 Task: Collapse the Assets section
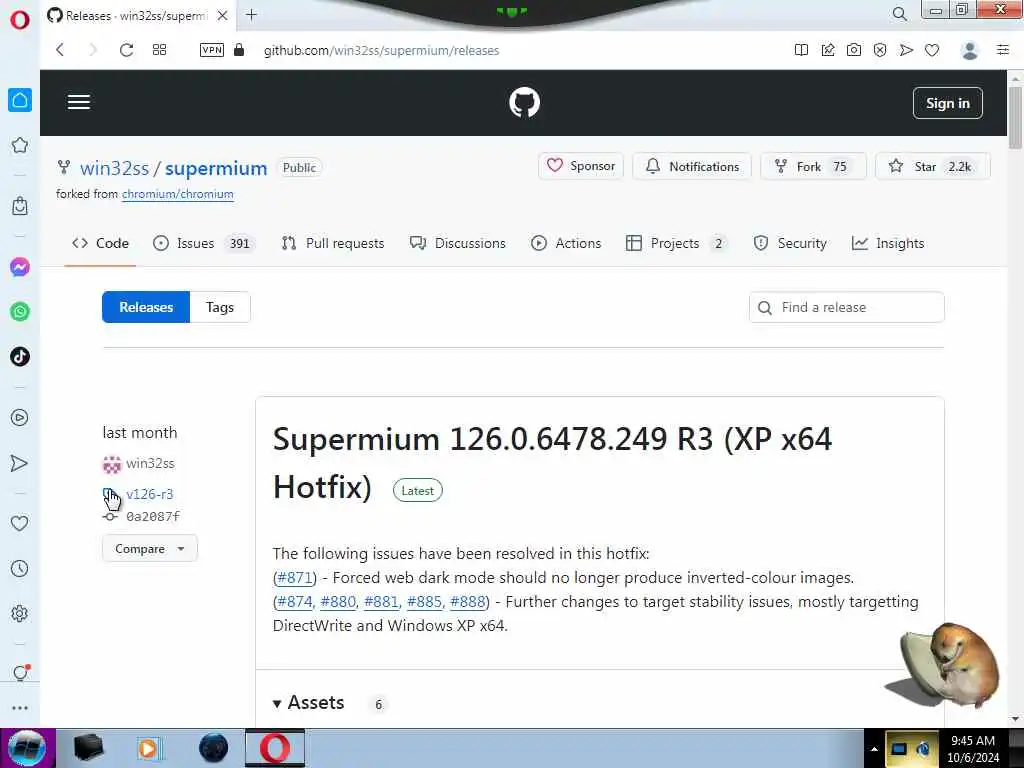pos(308,703)
